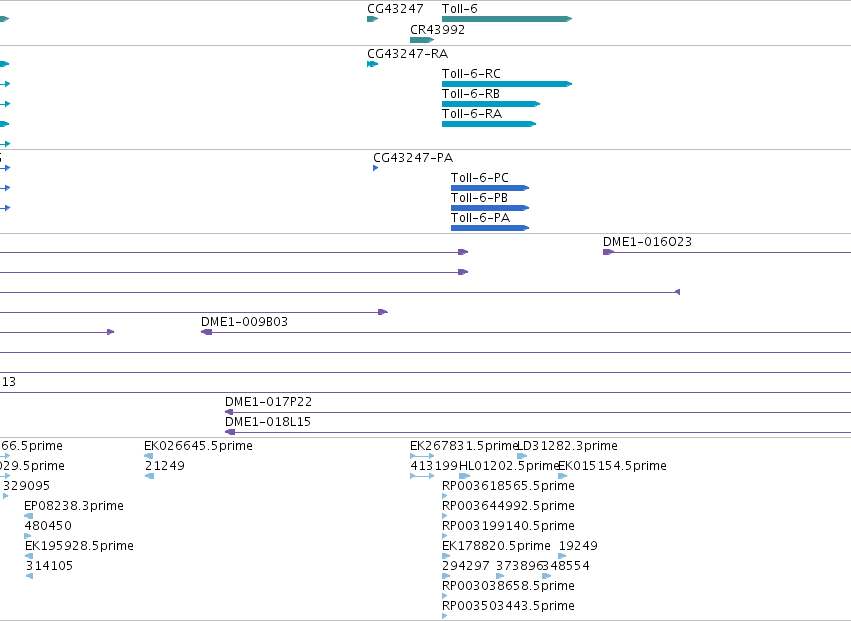Viewport: 851px width, 621px height.
Task: Select the 19249 feature label
Action: click(x=578, y=546)
